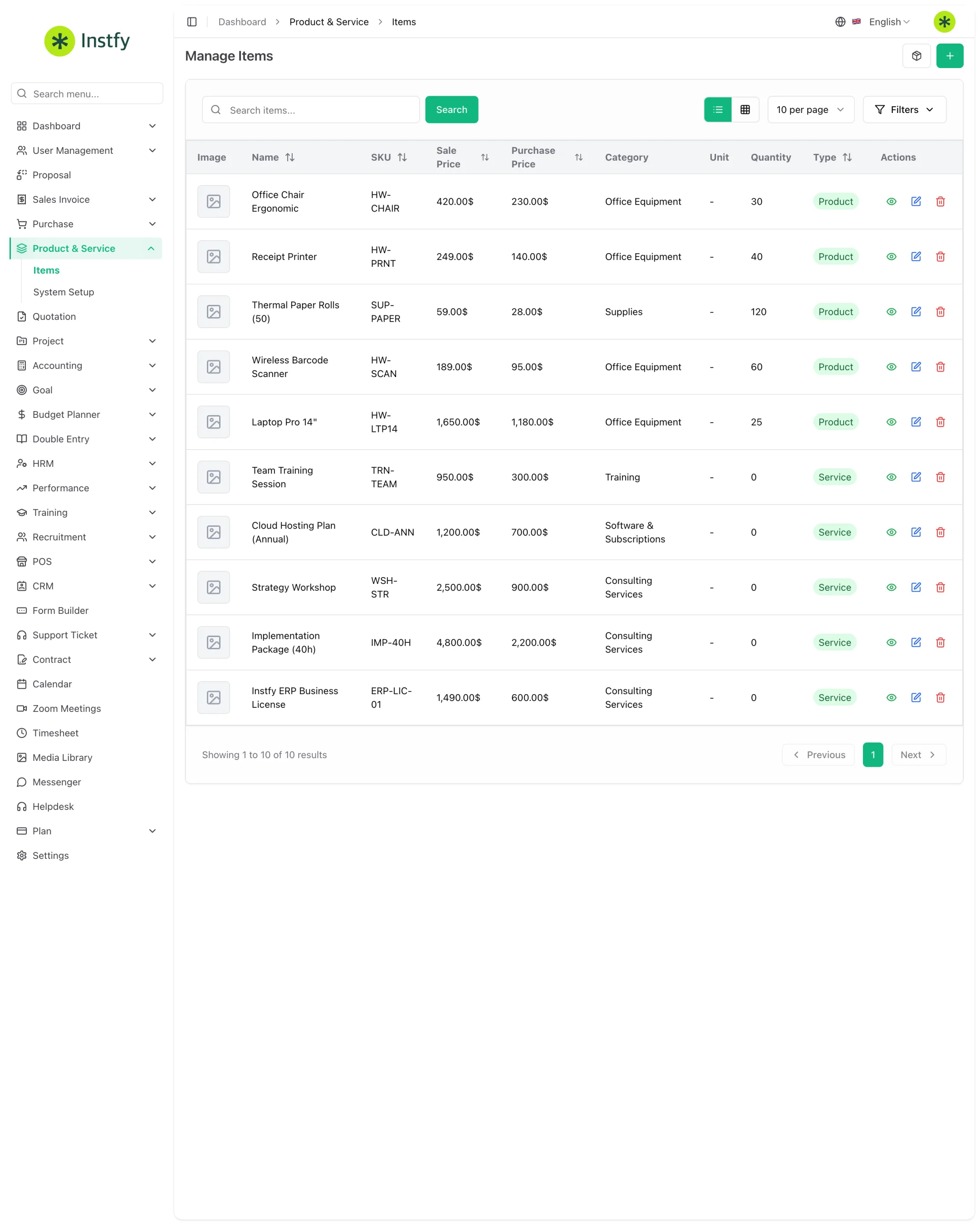980x1225 pixels.
Task: Sort table by SKU column
Action: click(402, 157)
